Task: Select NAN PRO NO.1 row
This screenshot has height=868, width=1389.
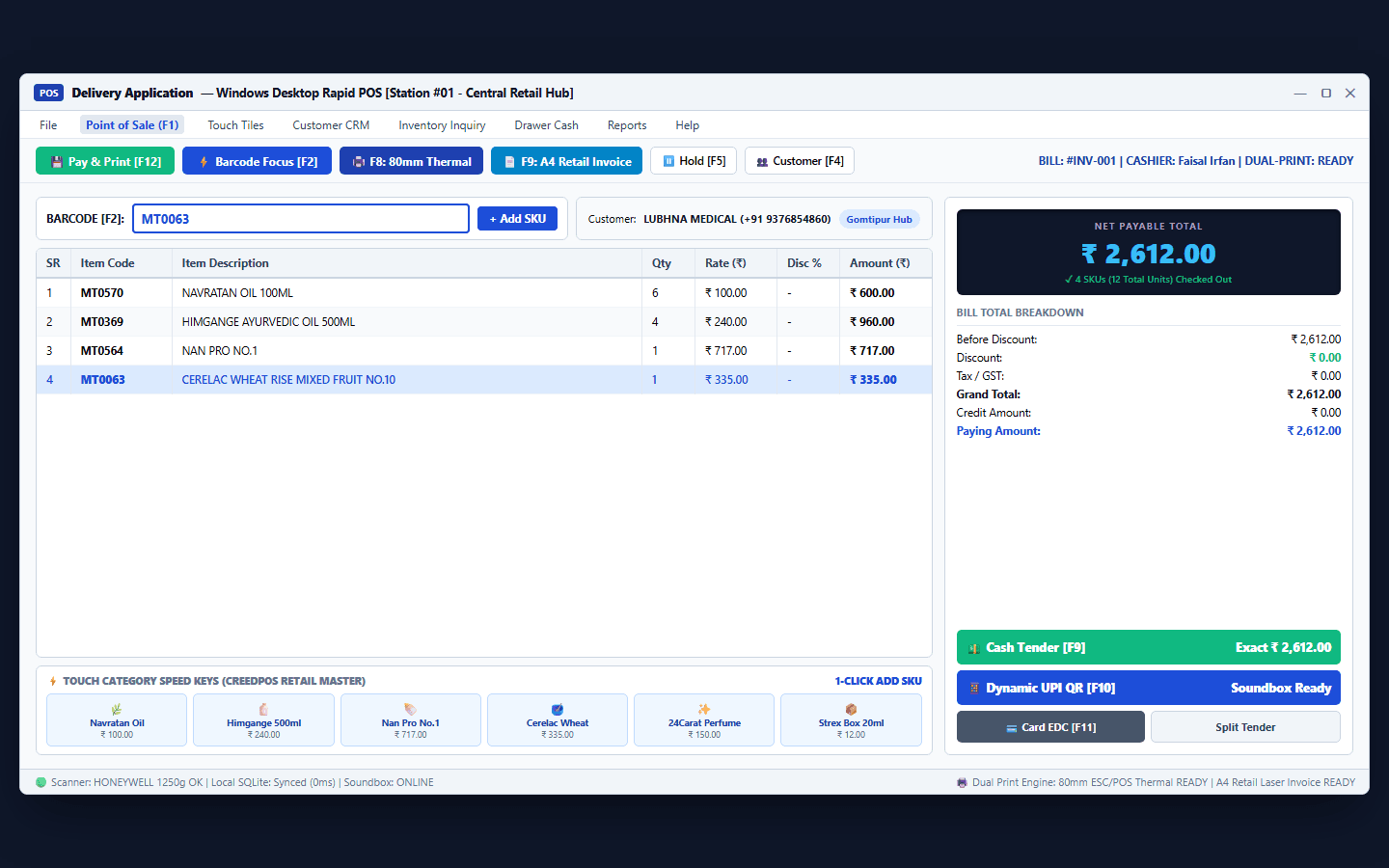Action: click(x=484, y=351)
